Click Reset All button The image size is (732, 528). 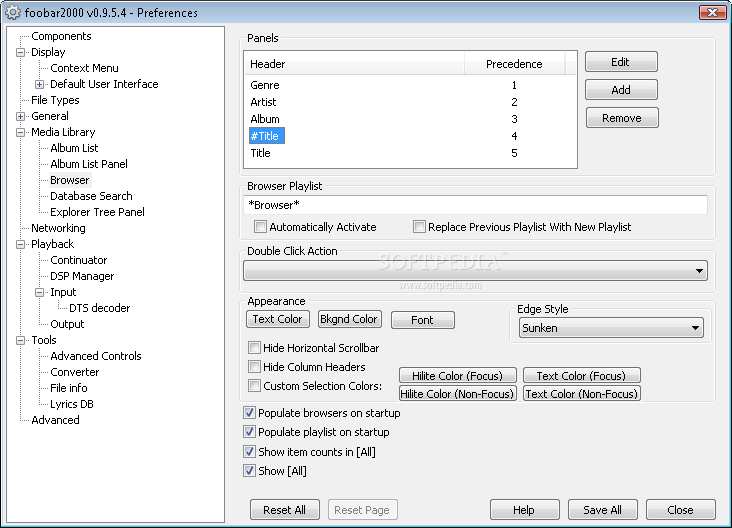point(285,510)
